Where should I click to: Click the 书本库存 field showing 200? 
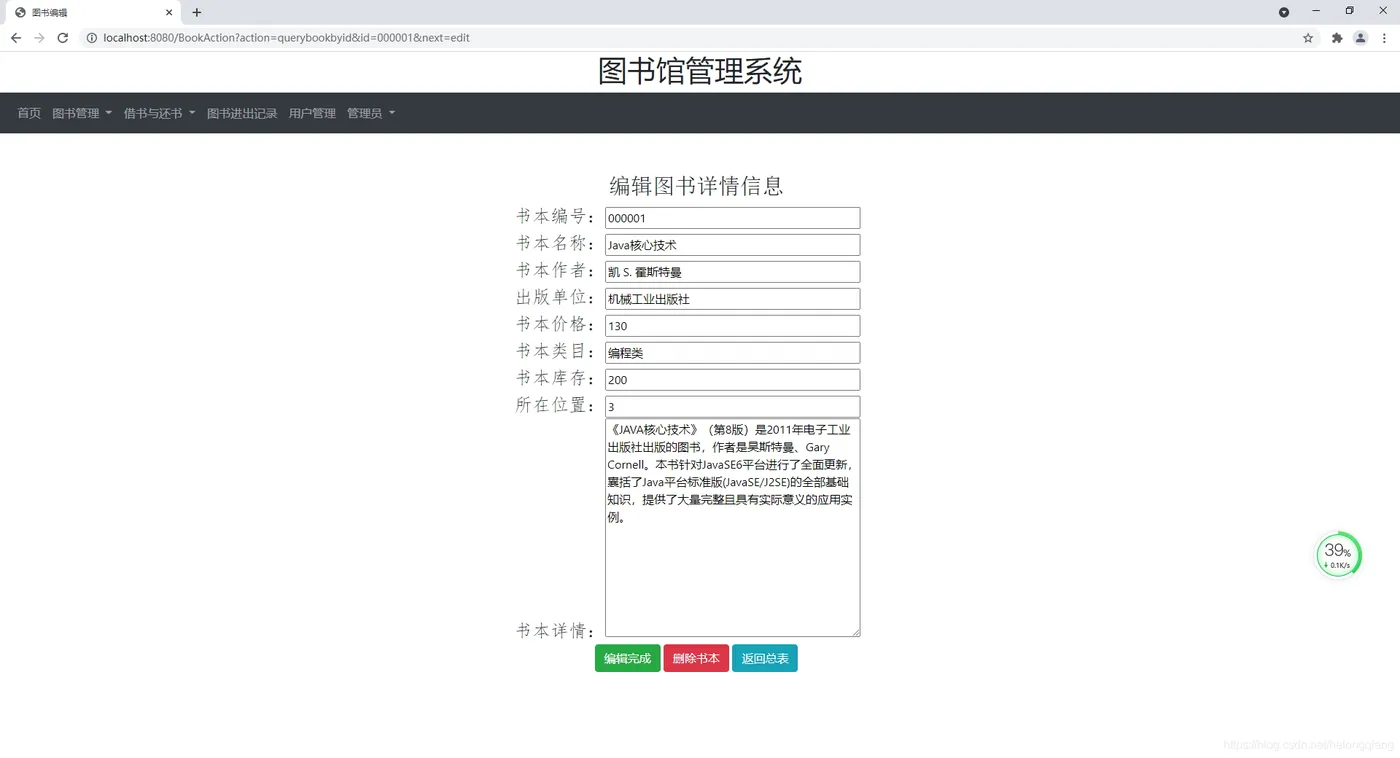click(732, 380)
